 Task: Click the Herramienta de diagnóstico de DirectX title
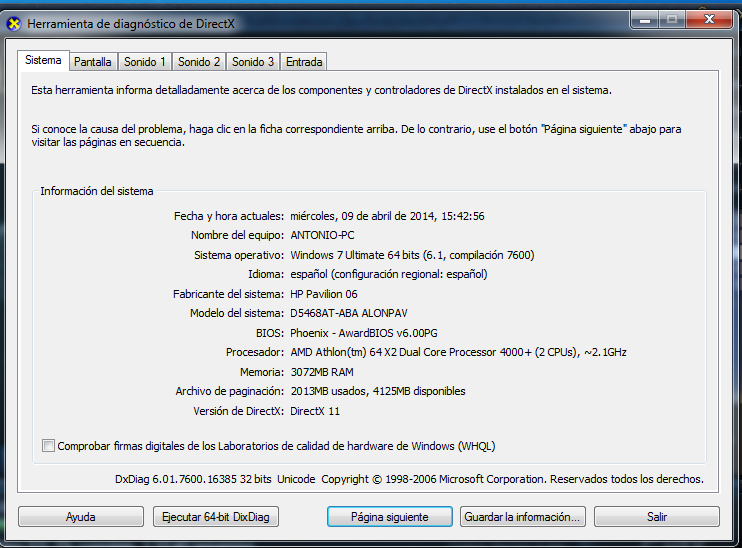(131, 24)
